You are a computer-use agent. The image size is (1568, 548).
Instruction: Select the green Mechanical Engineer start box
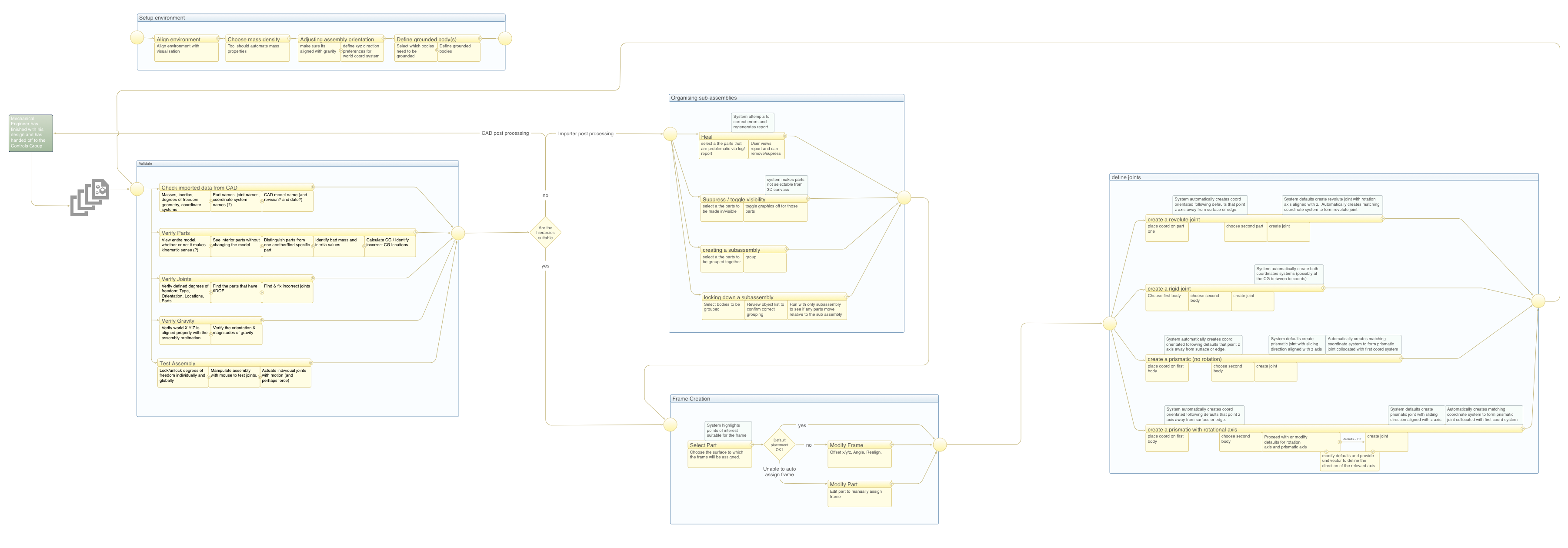coord(30,133)
